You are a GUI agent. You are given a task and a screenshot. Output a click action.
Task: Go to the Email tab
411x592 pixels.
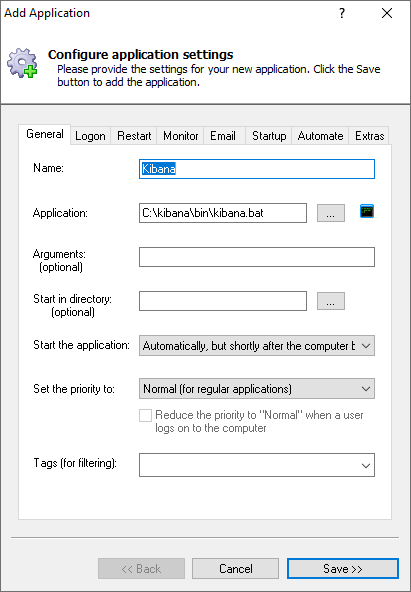[223, 136]
